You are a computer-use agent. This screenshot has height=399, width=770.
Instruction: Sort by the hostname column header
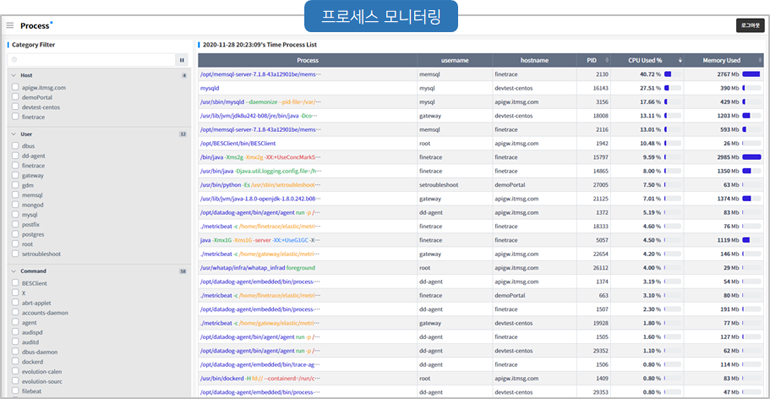click(534, 60)
